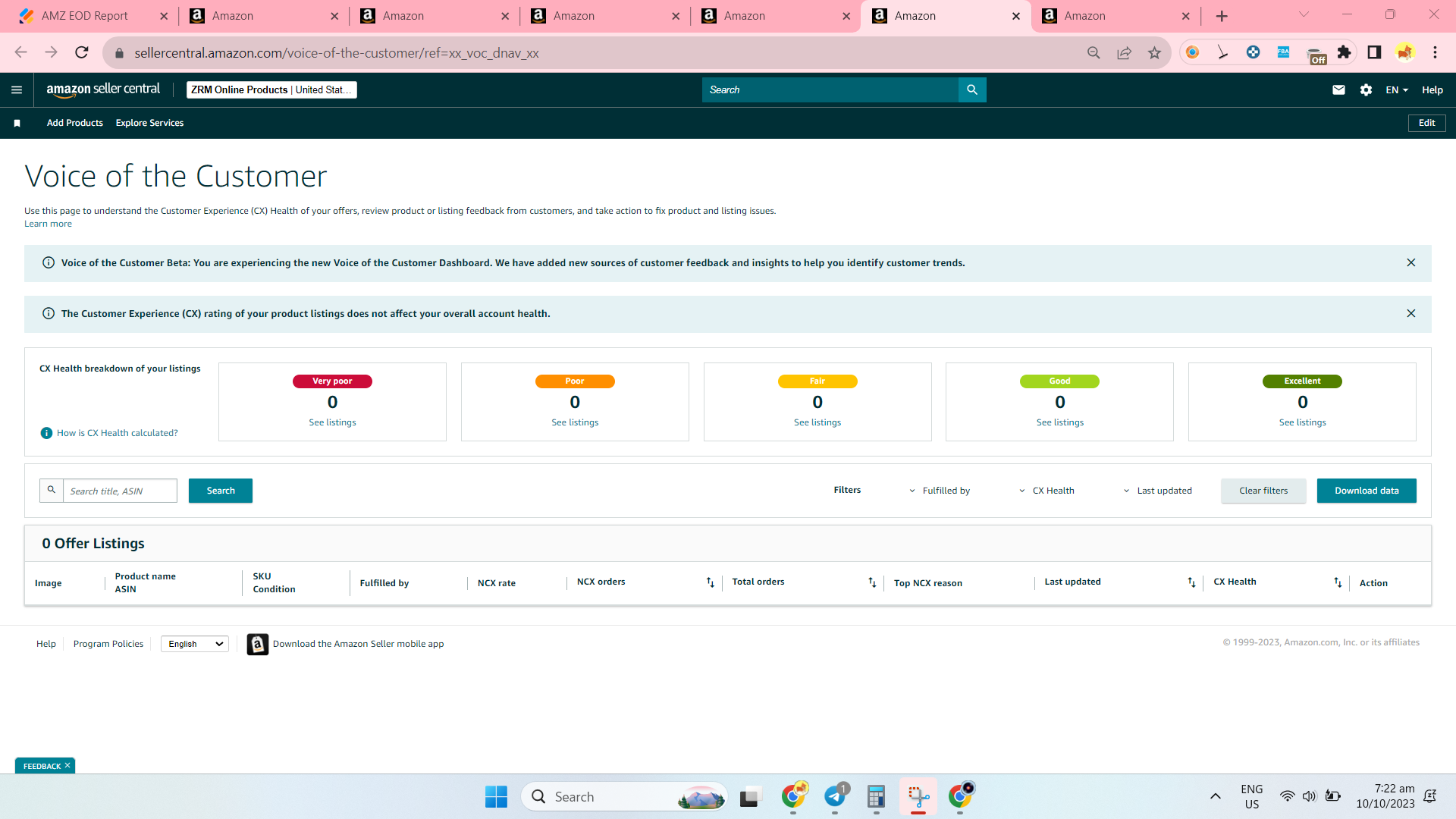Screen dimensions: 1456x819
Task: Go back using the browser back arrow
Action: [20, 52]
